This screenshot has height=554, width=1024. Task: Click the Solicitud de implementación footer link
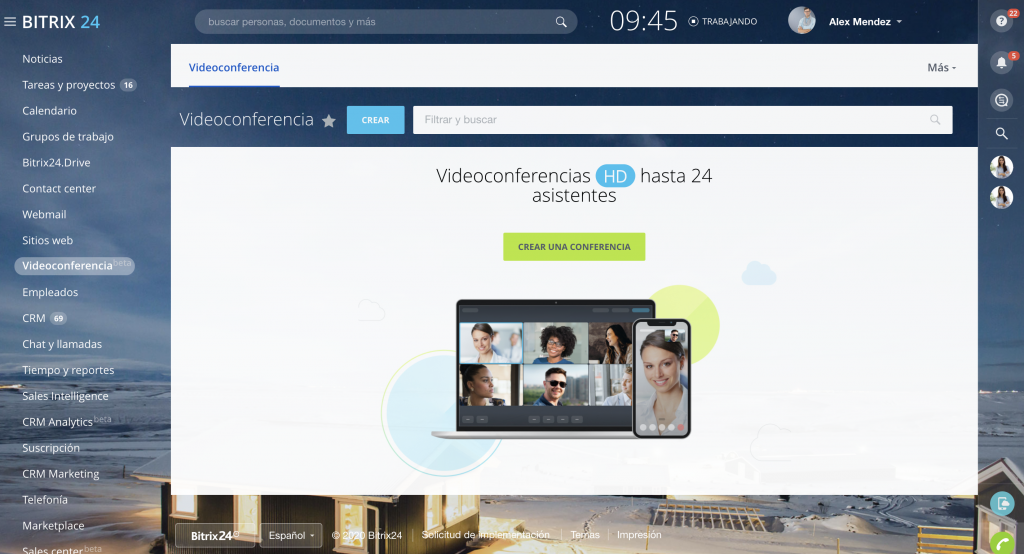(485, 535)
